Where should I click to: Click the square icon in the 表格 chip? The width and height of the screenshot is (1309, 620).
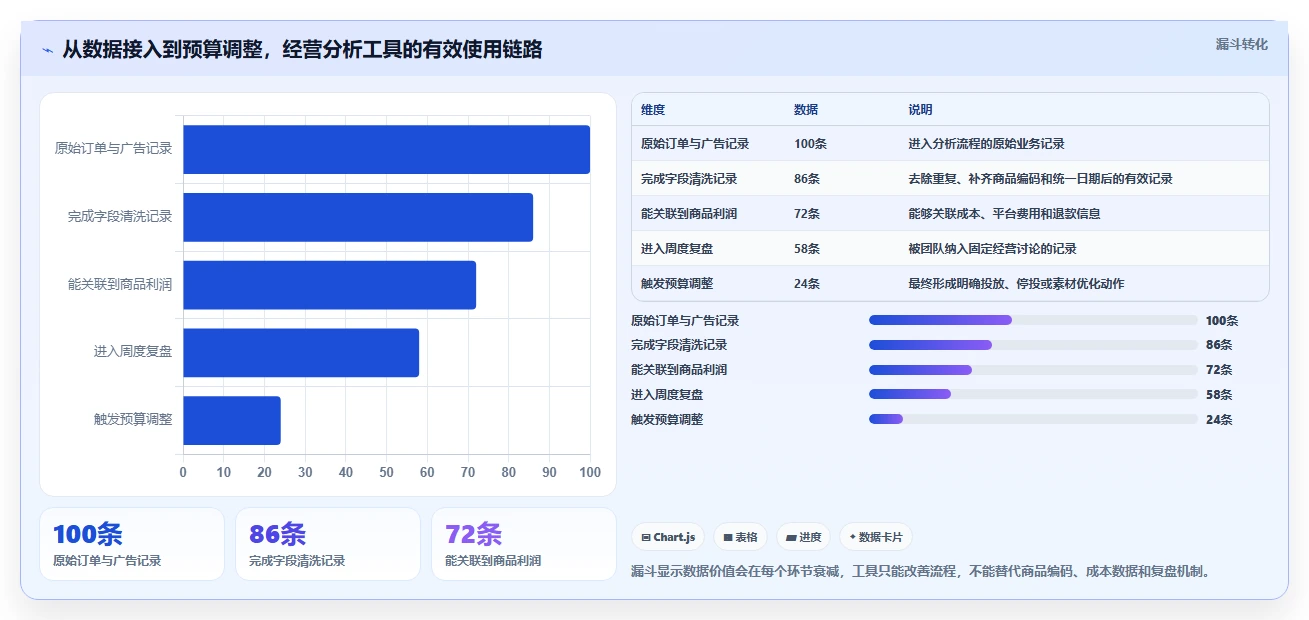[728, 537]
